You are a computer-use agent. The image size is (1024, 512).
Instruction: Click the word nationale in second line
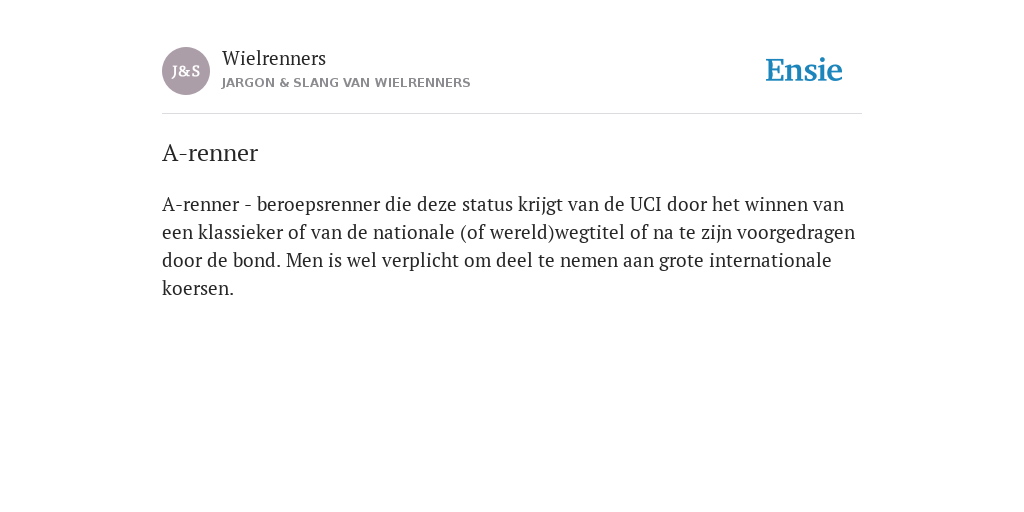click(x=413, y=232)
